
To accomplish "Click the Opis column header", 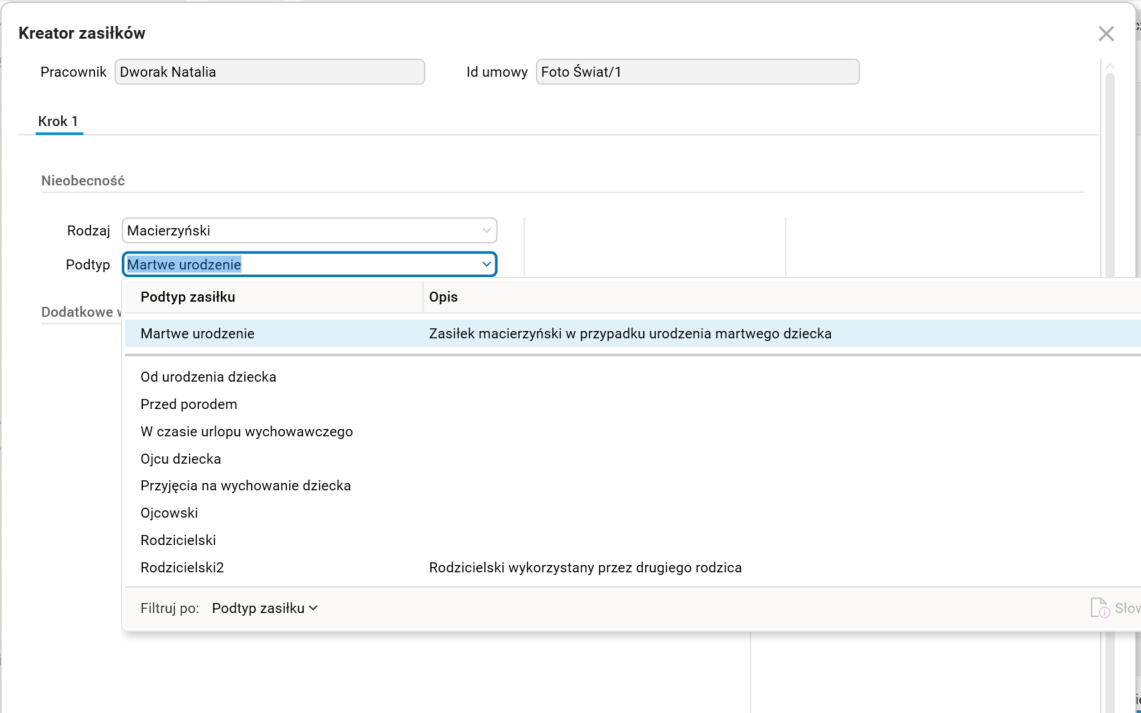I will point(444,297).
